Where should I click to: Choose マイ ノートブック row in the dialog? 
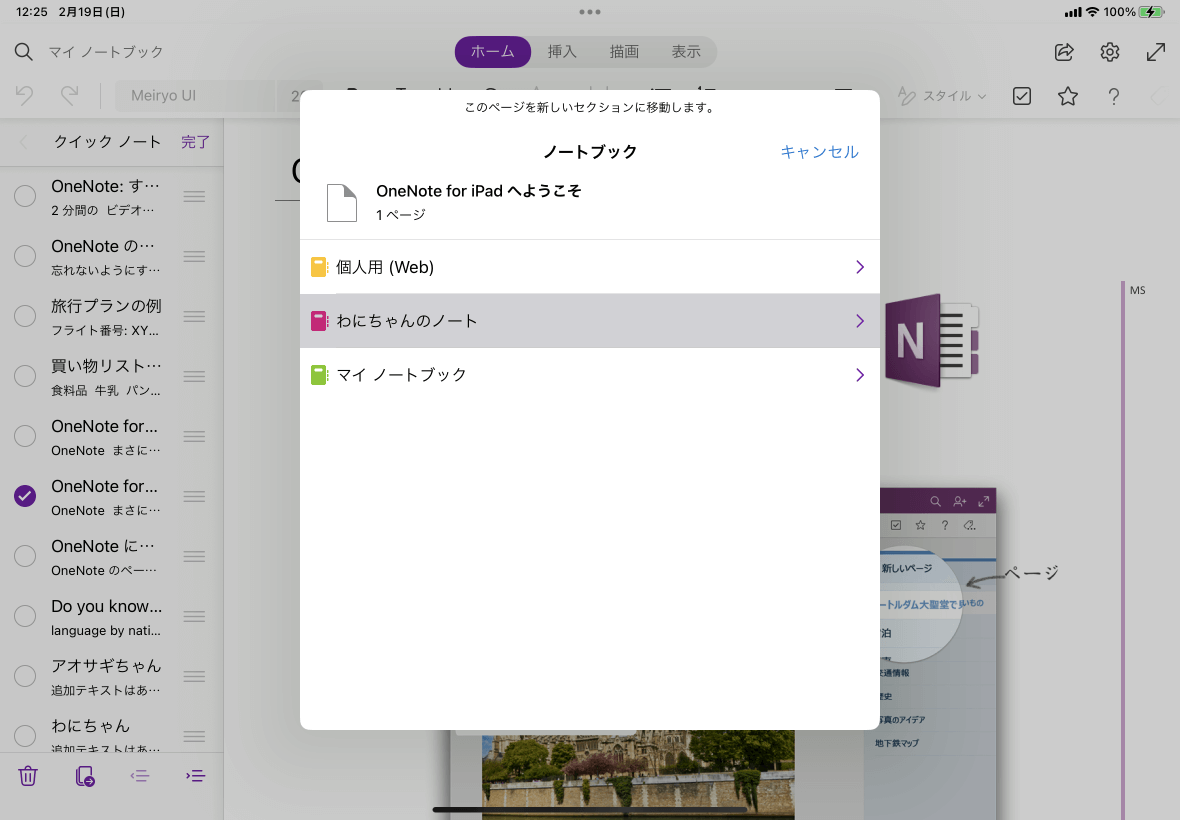pyautogui.click(x=590, y=375)
